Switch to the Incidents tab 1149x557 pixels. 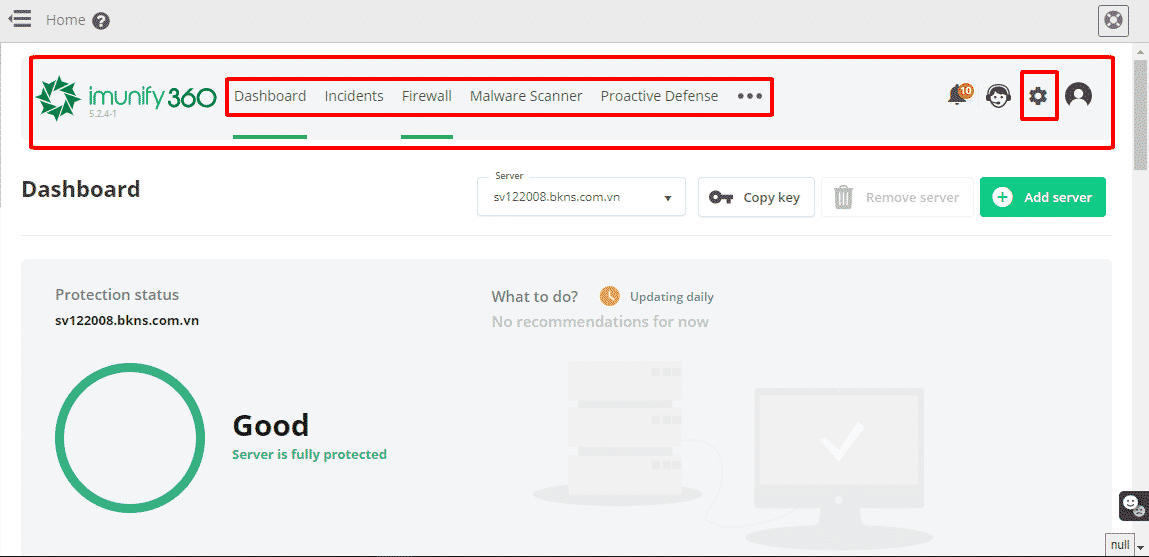(354, 97)
